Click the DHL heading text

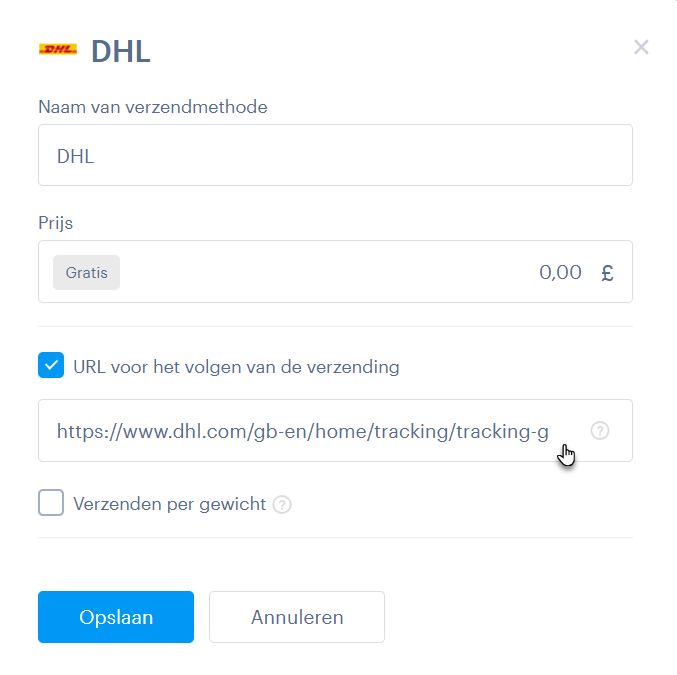120,51
